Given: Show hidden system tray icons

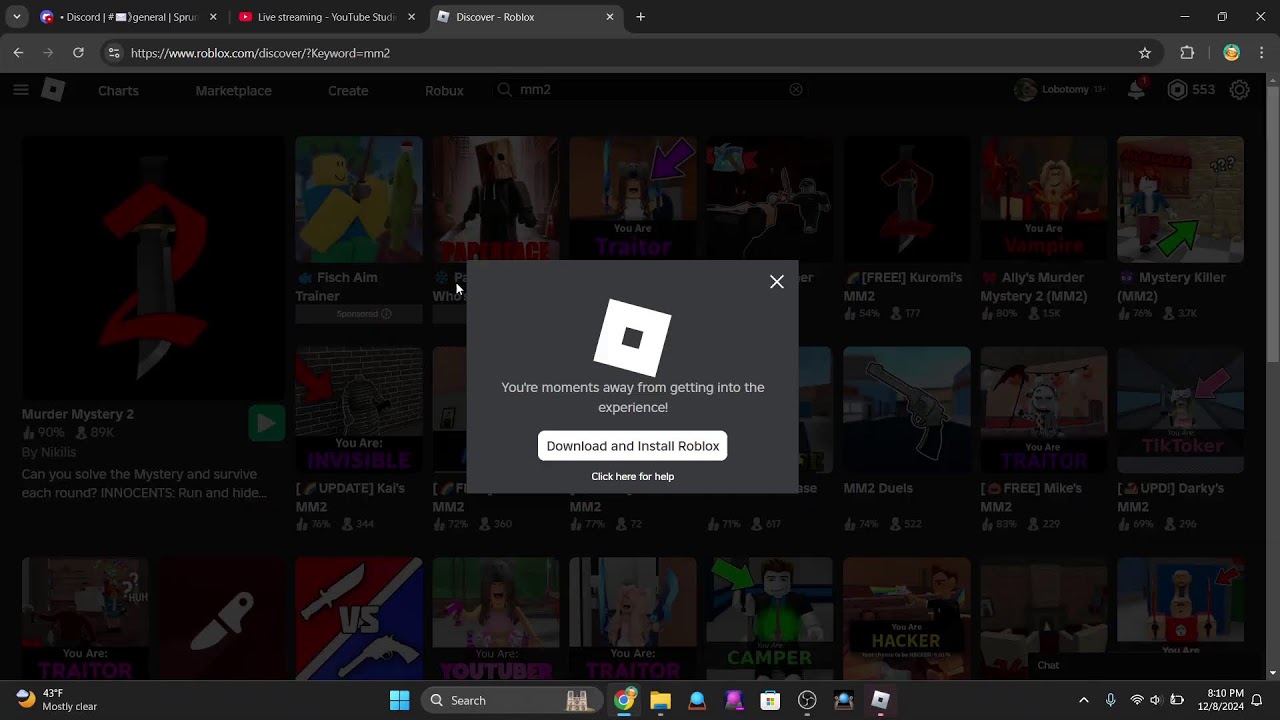Looking at the screenshot, I should [x=1084, y=700].
